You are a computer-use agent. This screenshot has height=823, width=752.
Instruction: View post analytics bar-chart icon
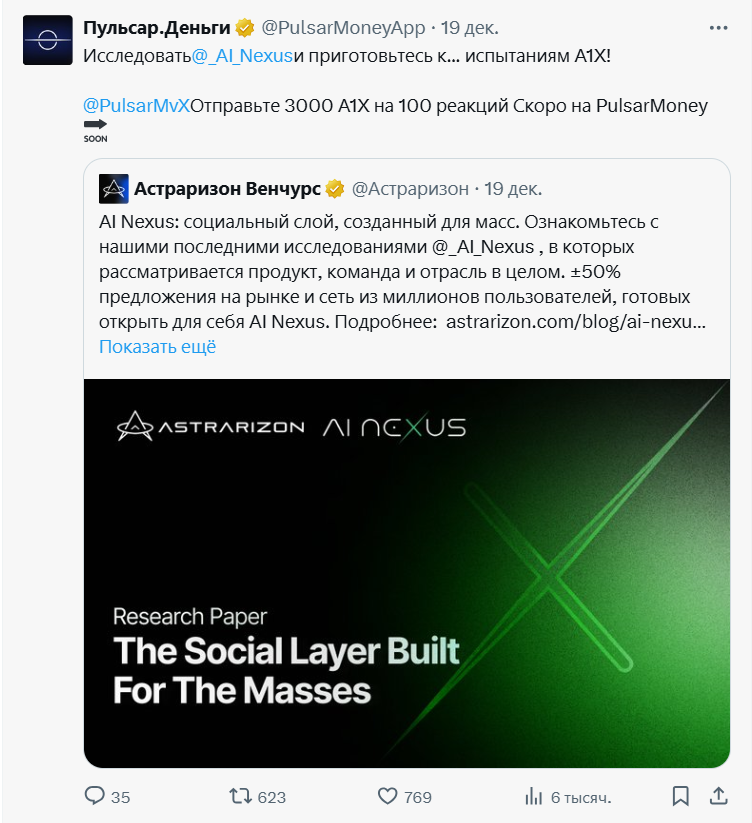534,797
